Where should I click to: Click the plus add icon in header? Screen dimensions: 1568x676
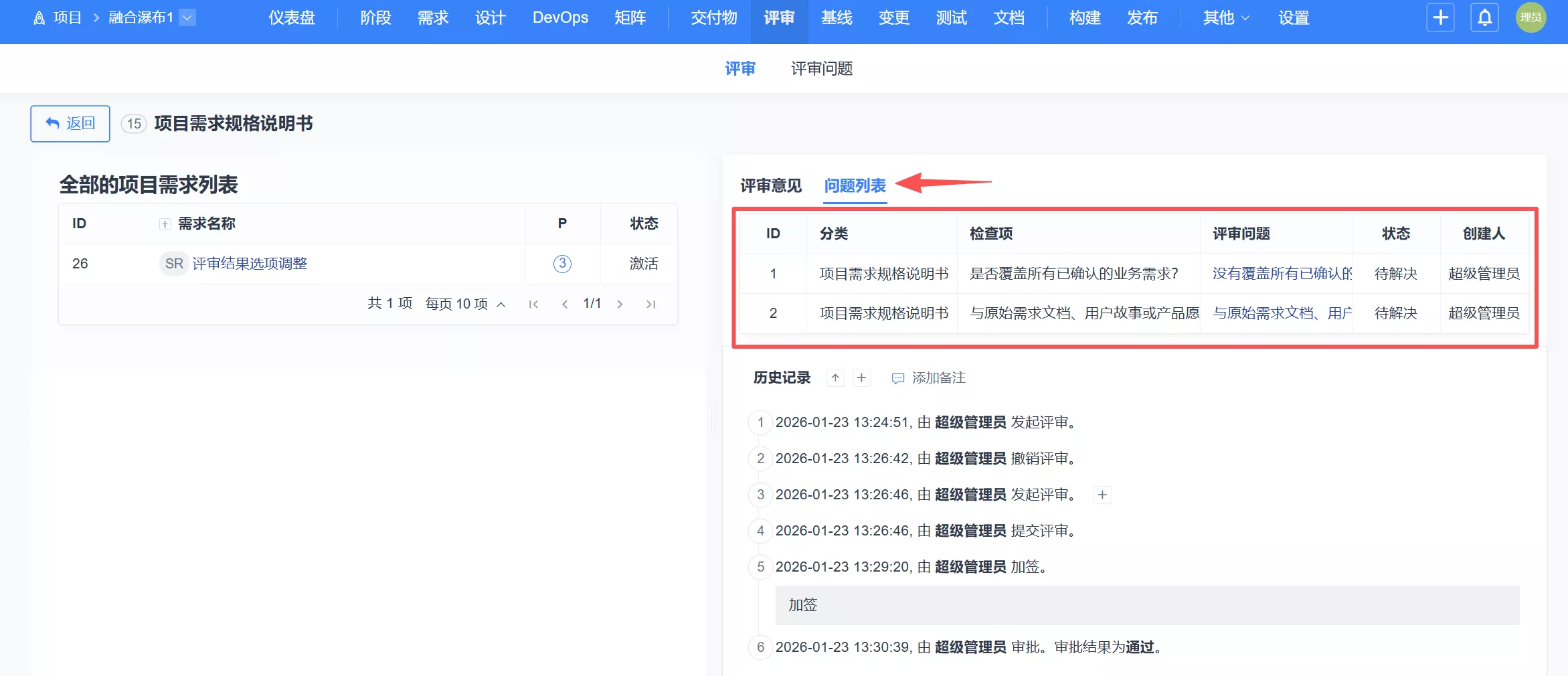click(1440, 17)
